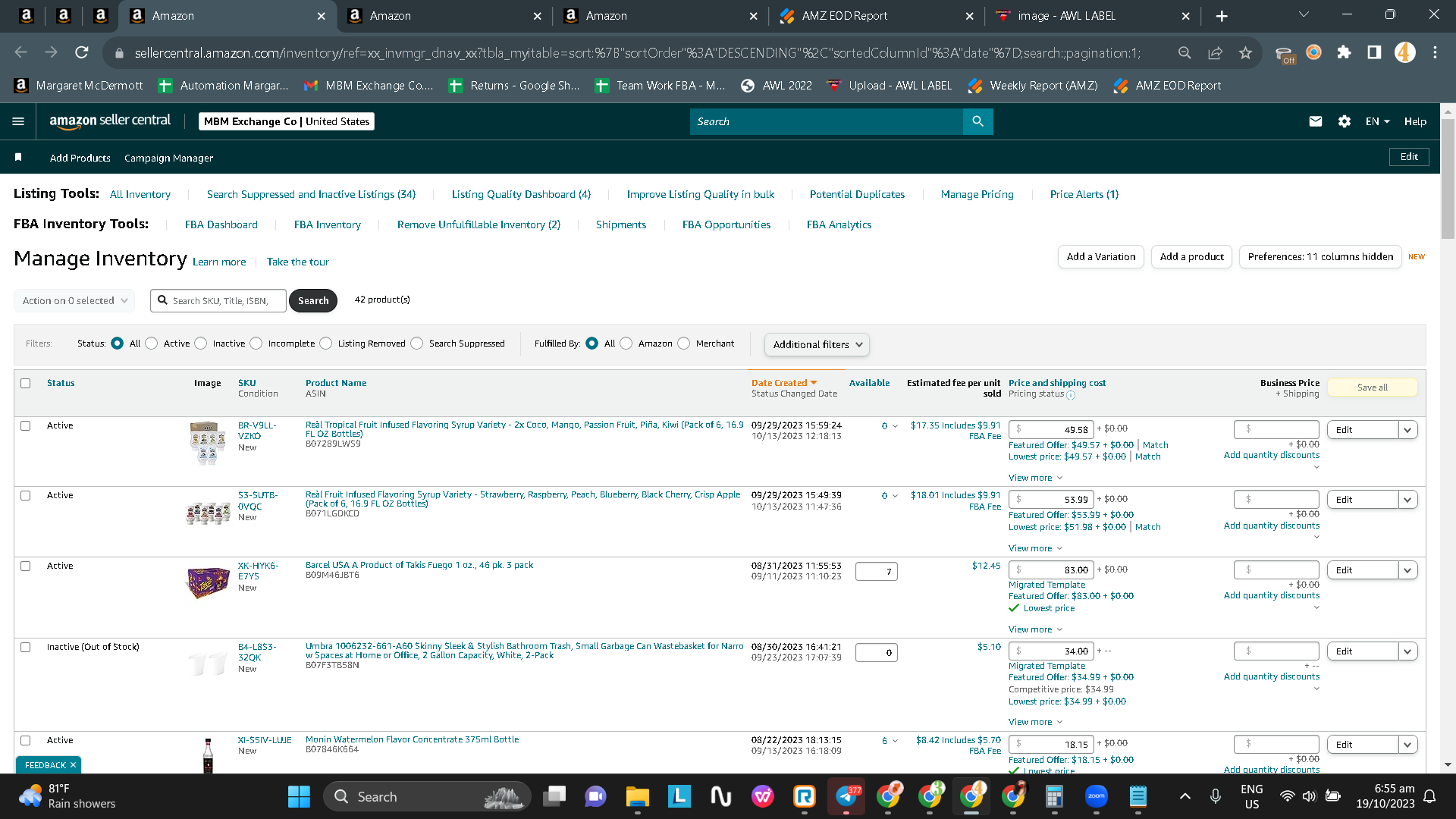Reload the page with the browser refresh icon
1456x819 pixels.
point(82,52)
